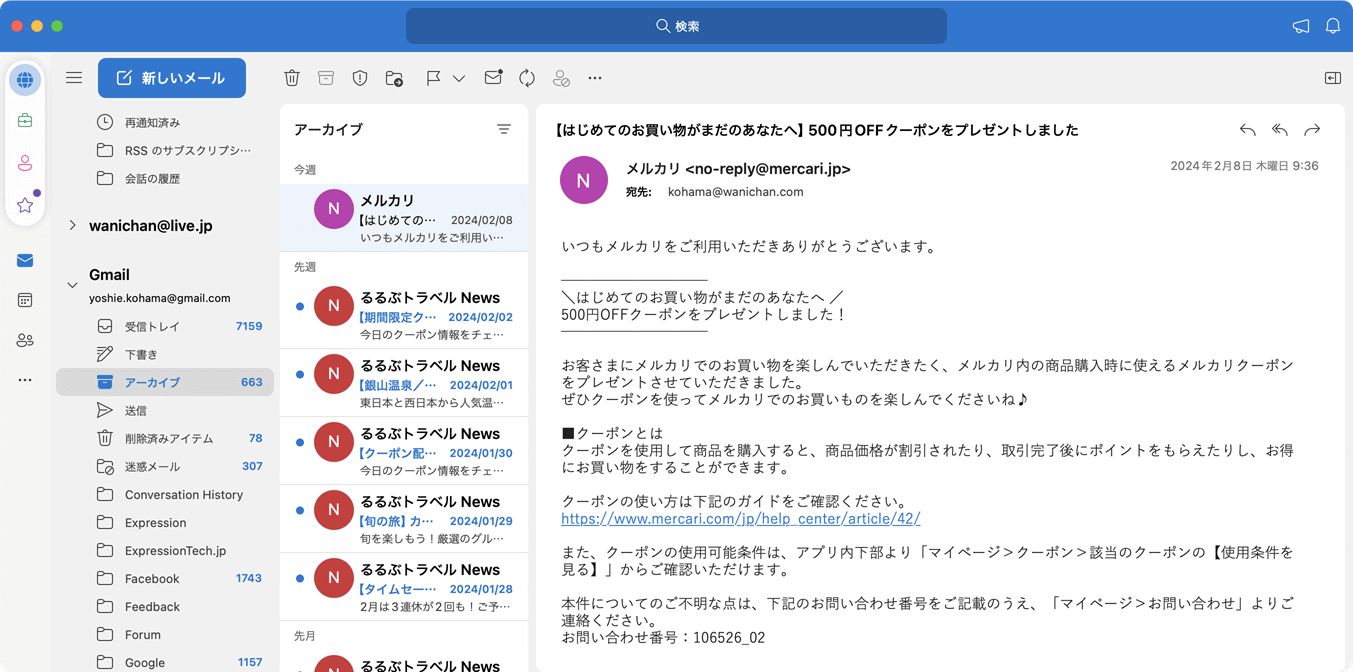Toggle the side panel icon at top right
Viewport: 1353px width, 672px height.
(x=1333, y=78)
